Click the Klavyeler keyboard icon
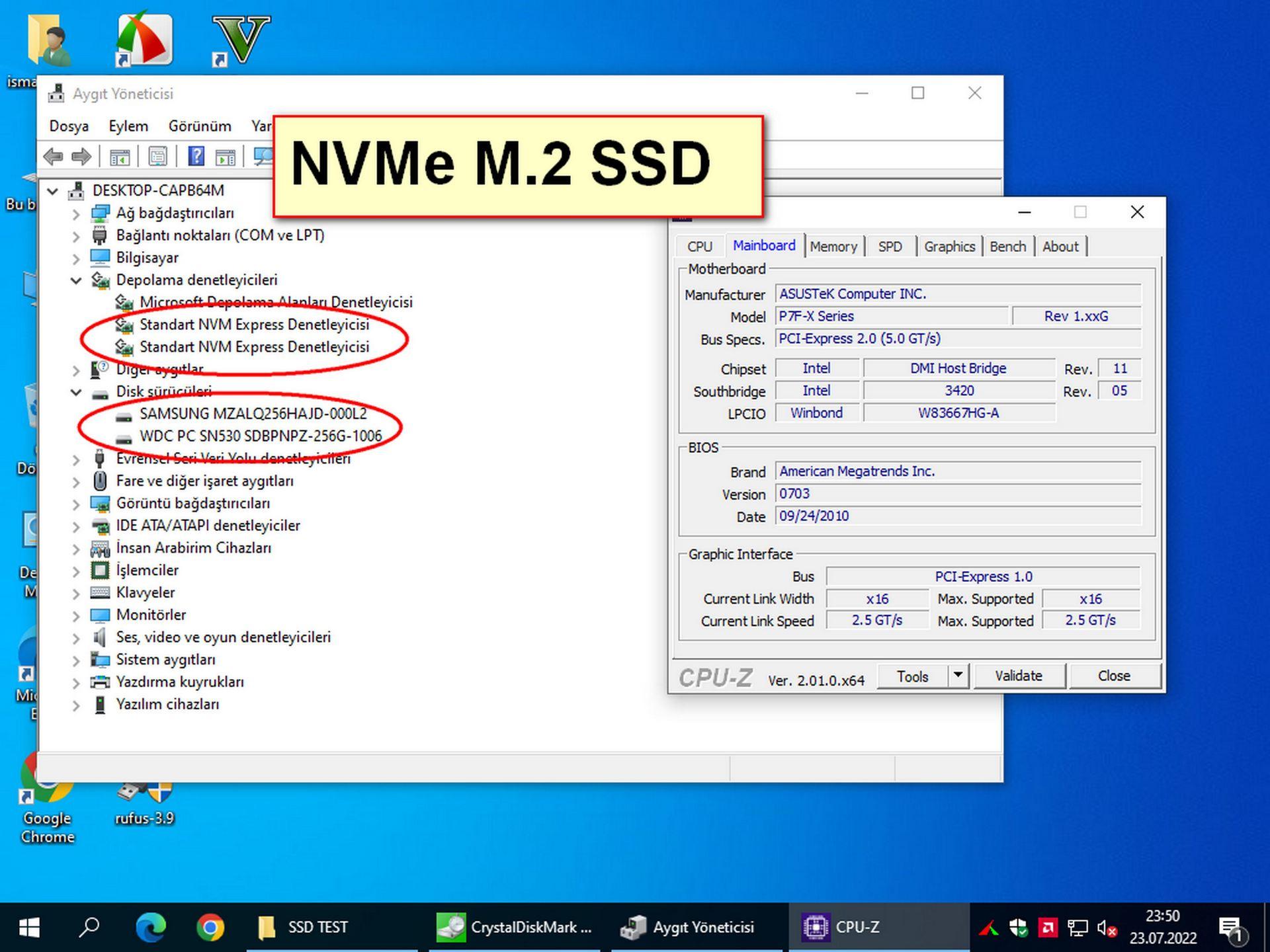1270x952 pixels. click(100, 592)
